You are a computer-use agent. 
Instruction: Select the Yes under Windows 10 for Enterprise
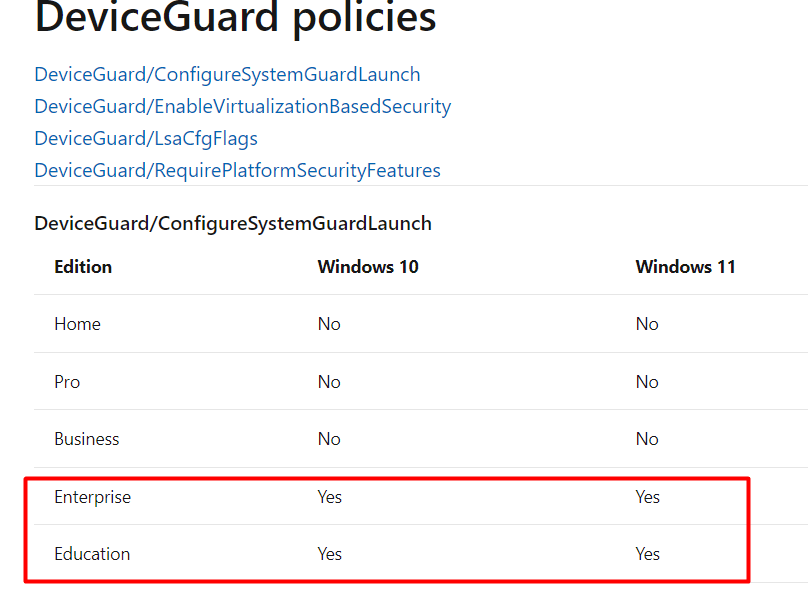coord(330,496)
